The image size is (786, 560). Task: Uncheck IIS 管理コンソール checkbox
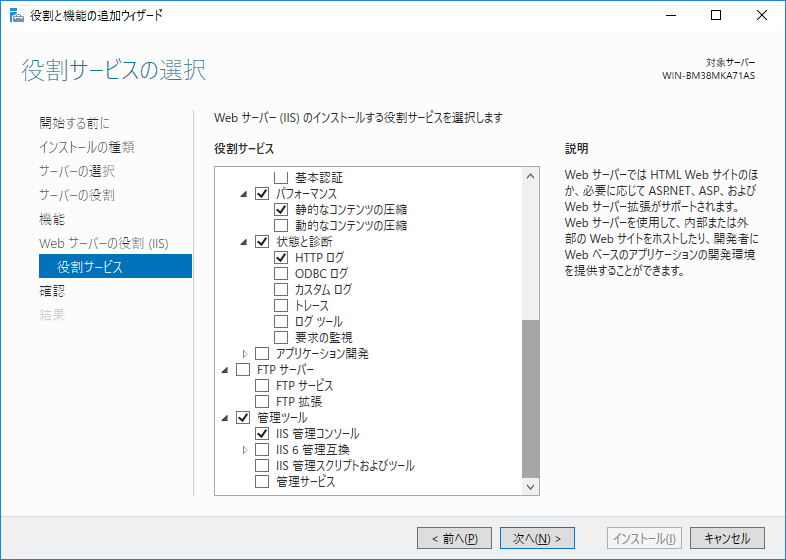click(262, 434)
